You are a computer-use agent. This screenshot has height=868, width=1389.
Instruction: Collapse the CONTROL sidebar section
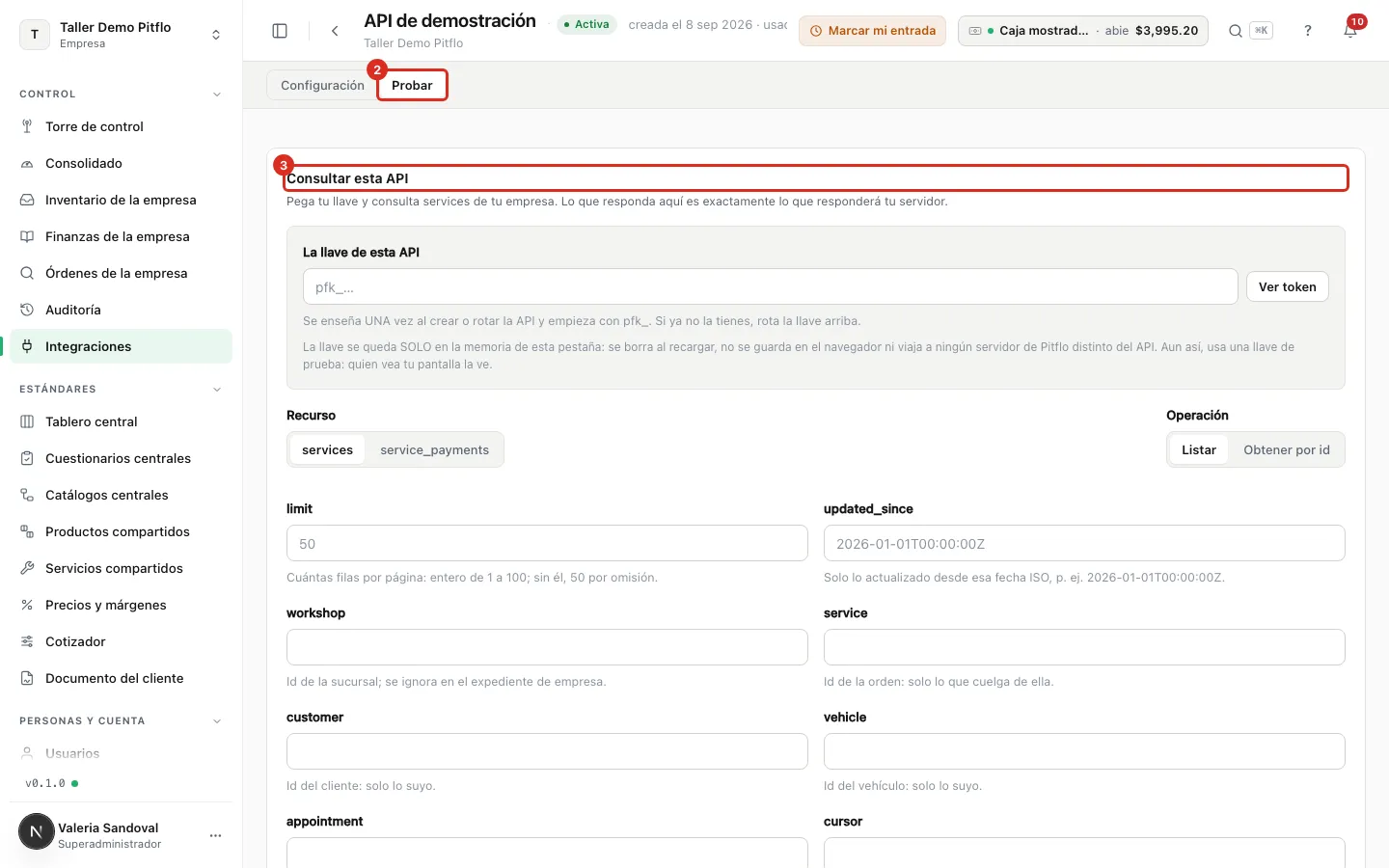click(217, 95)
